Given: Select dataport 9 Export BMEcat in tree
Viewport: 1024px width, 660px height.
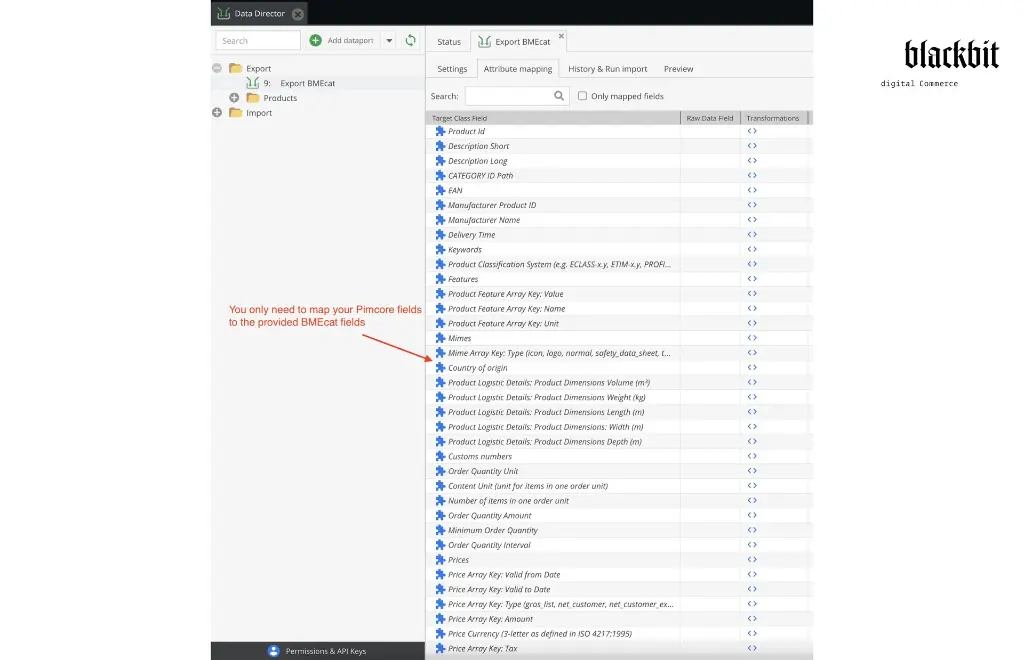Looking at the screenshot, I should click(299, 83).
